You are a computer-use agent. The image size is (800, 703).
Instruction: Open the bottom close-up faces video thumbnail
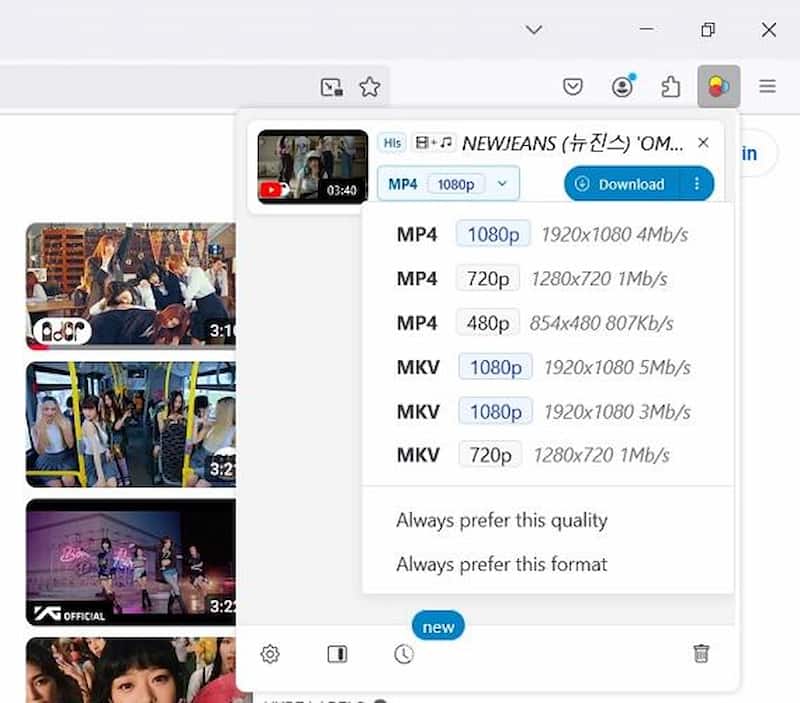pyautogui.click(x=131, y=670)
